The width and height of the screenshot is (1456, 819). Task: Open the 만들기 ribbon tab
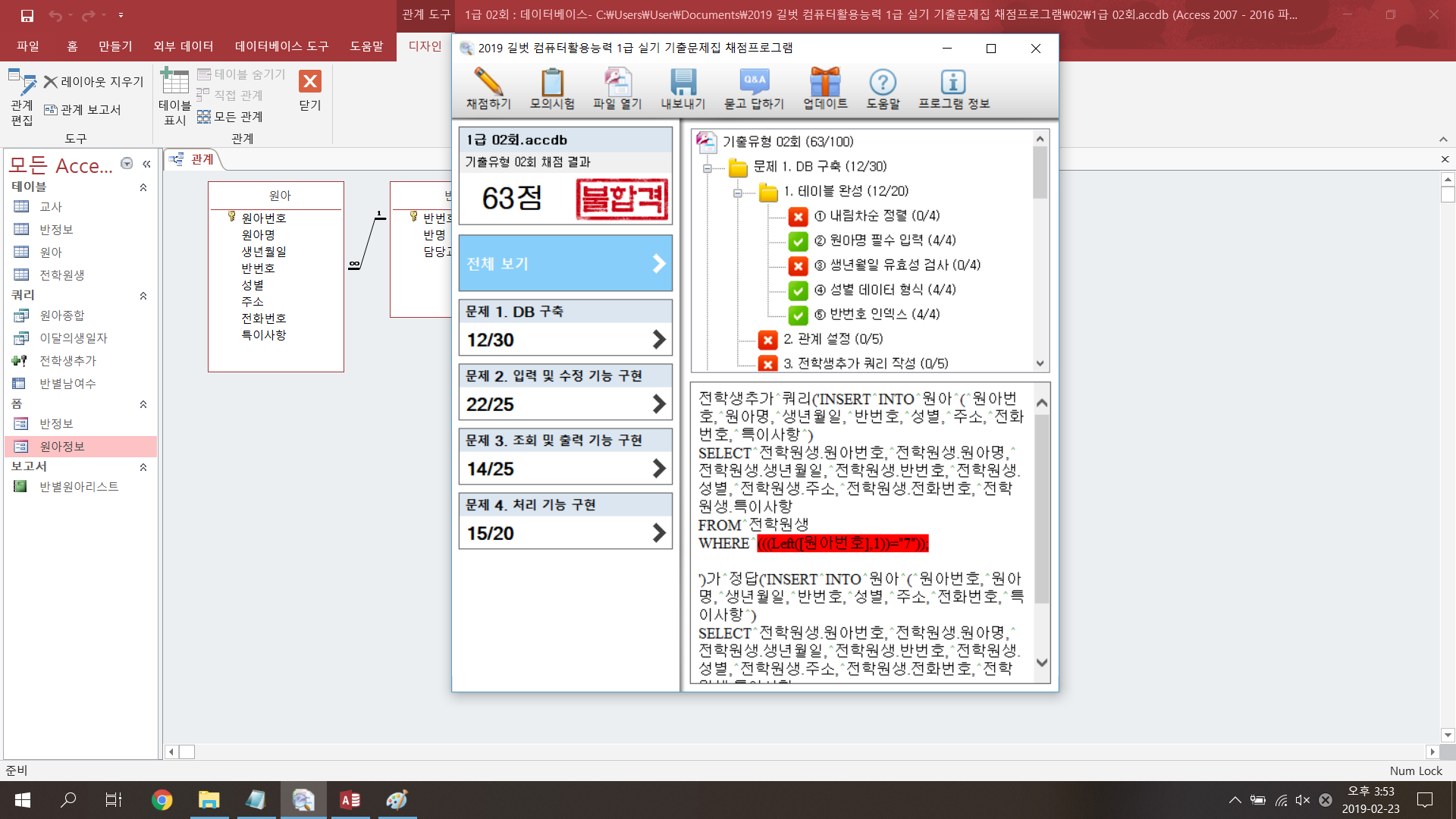(115, 46)
